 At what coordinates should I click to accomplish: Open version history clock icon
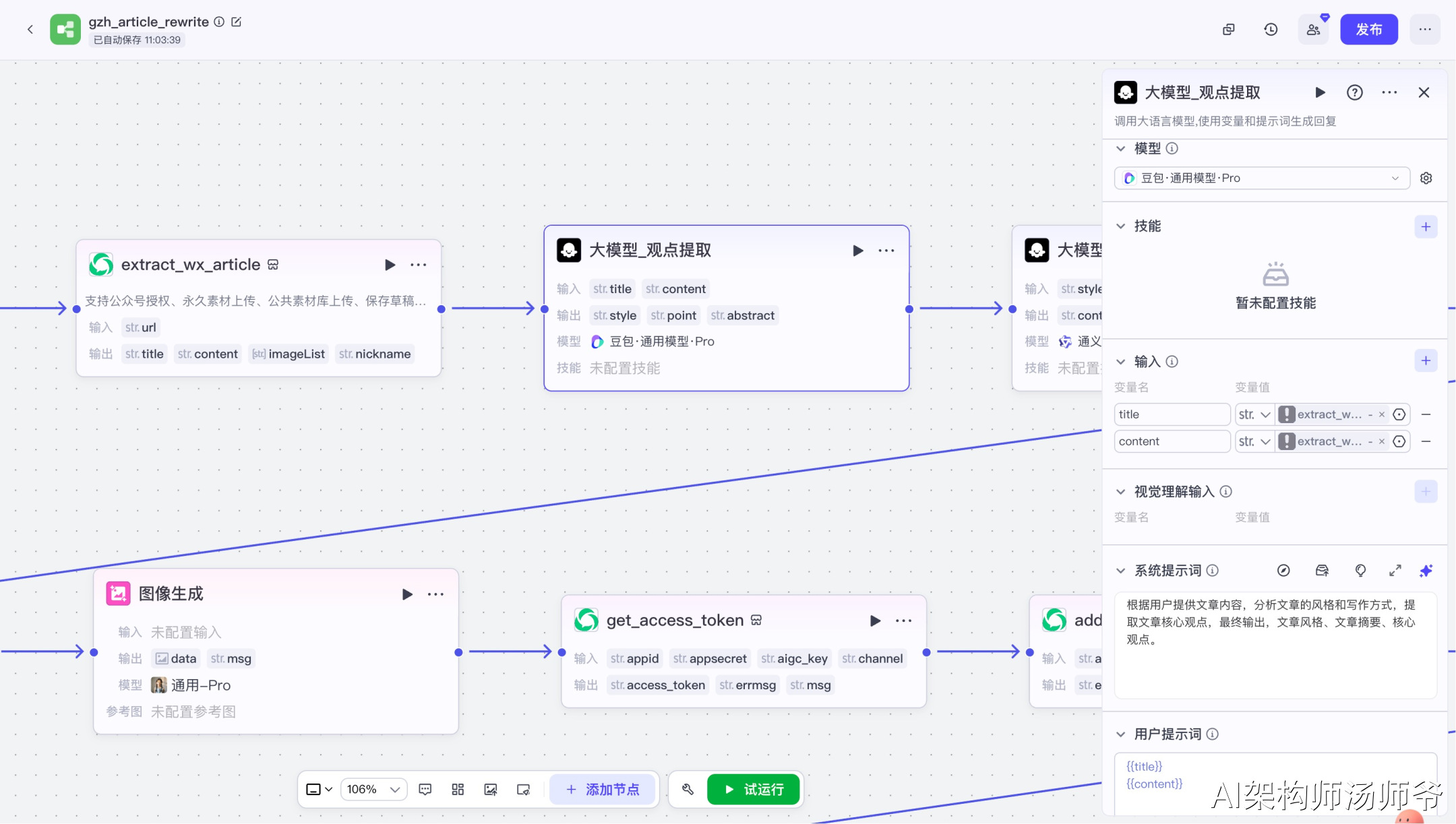[x=1271, y=30]
